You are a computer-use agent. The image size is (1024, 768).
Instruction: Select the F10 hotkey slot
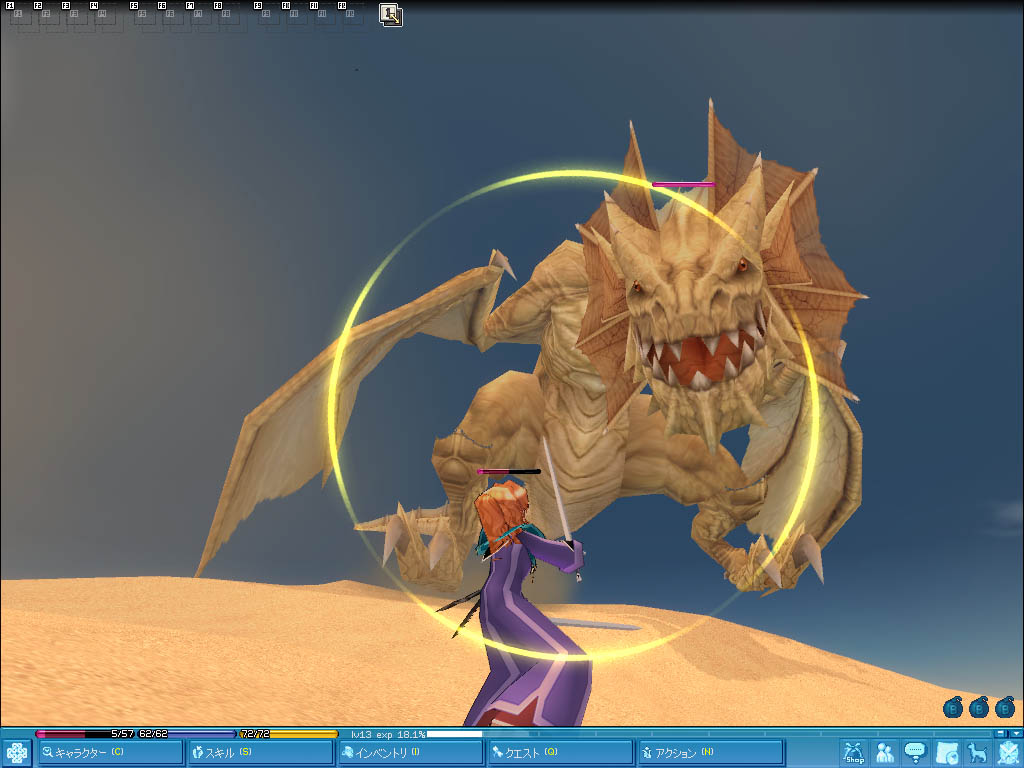[295, 16]
